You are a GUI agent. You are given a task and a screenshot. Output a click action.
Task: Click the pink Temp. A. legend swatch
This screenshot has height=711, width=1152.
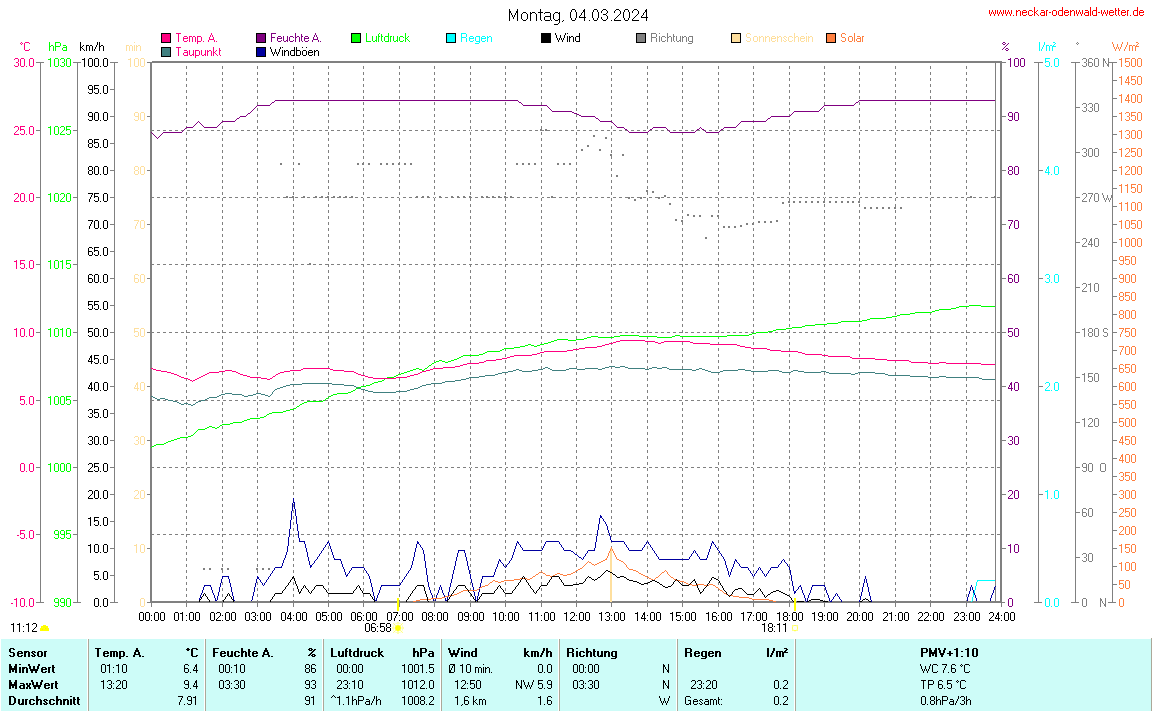click(x=166, y=38)
